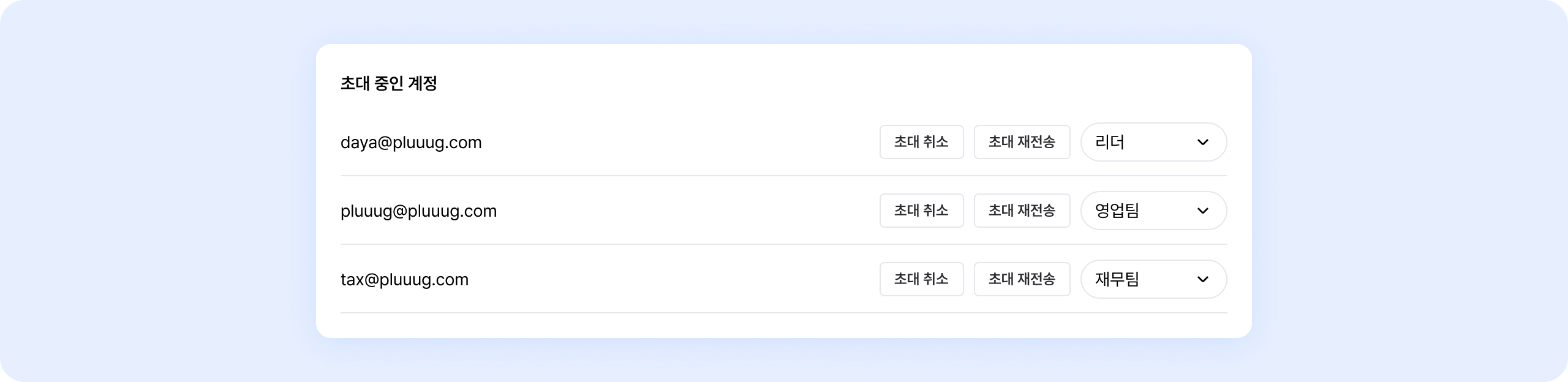Image resolution: width=1568 pixels, height=382 pixels.
Task: Open the 리더 role dropdown
Action: pyautogui.click(x=1153, y=142)
